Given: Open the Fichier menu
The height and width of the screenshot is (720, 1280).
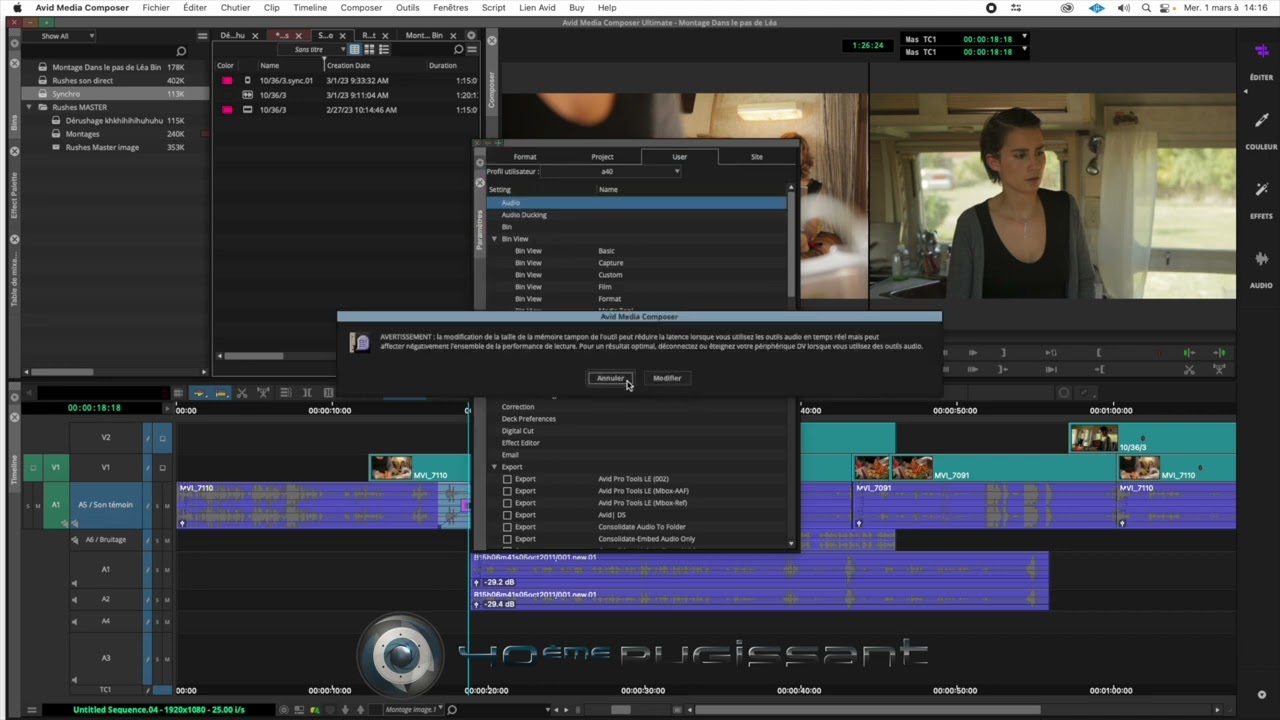Looking at the screenshot, I should [156, 7].
